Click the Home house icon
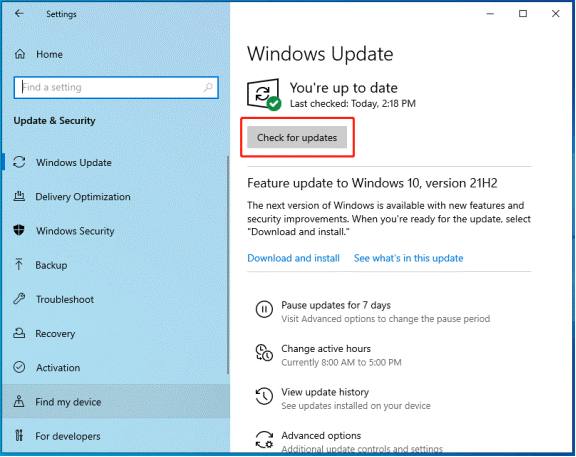The image size is (576, 457). point(20,54)
